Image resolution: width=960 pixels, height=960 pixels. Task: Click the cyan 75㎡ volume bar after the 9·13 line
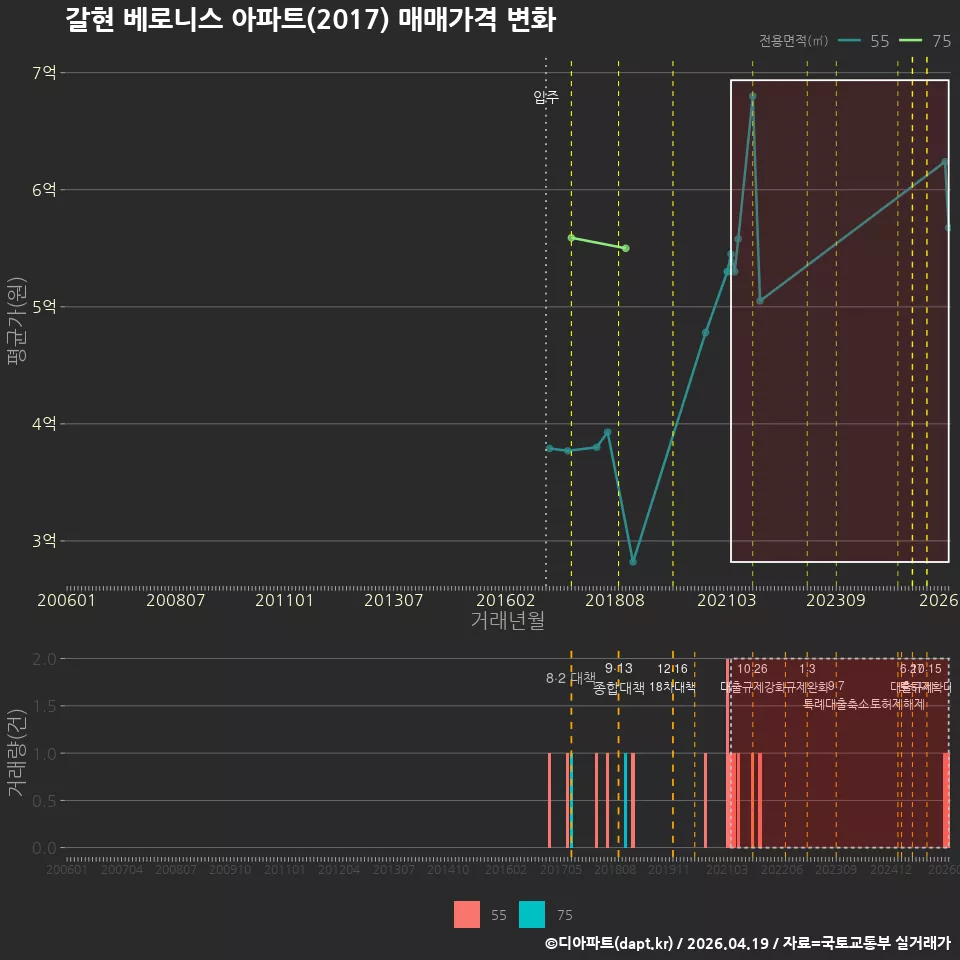pos(626,800)
